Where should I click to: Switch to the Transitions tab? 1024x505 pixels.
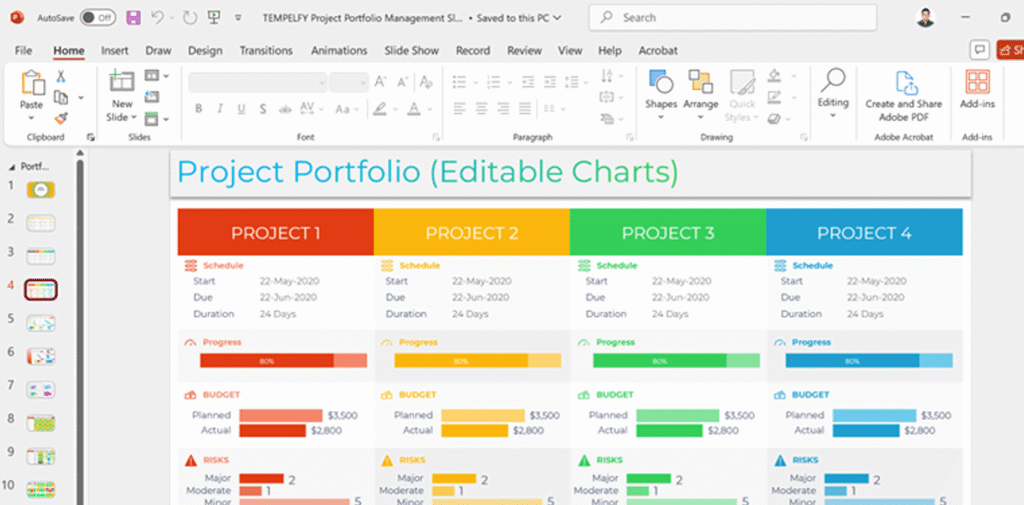pos(266,50)
